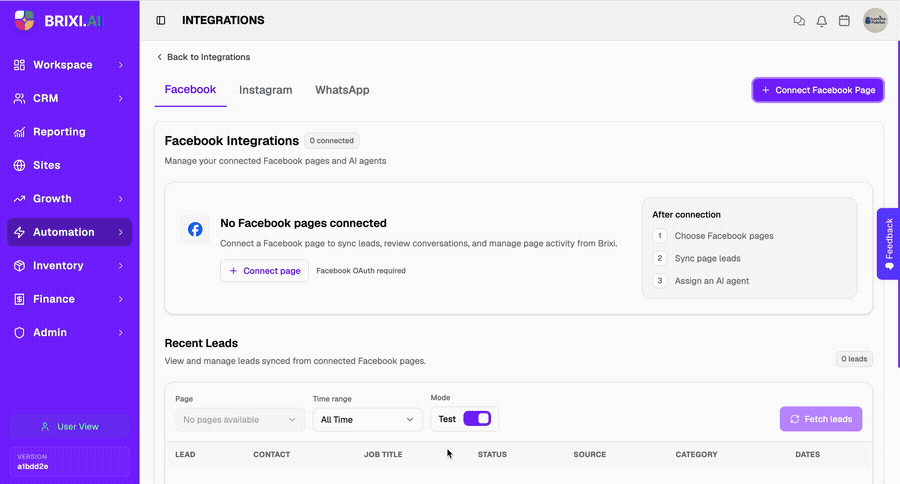The height and width of the screenshot is (484, 900).
Task: Open the user profile avatar
Action: coord(875,21)
